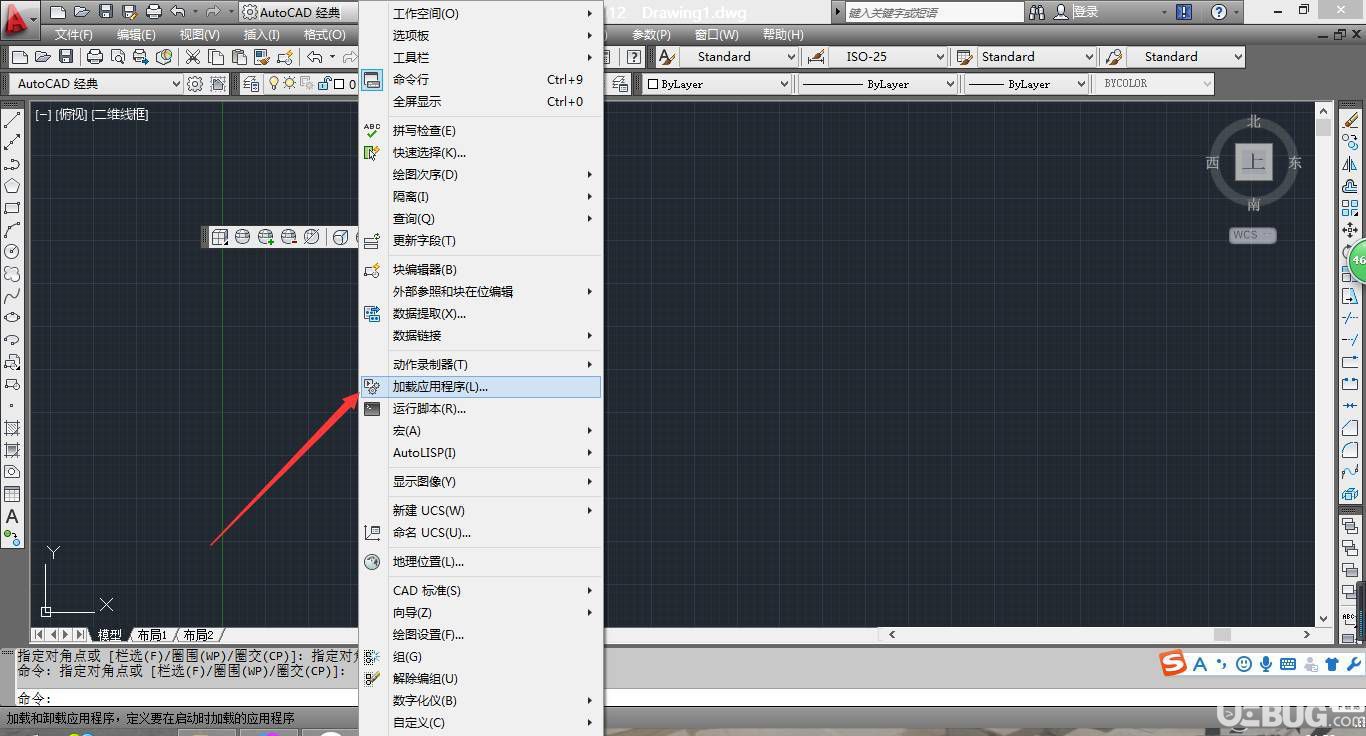This screenshot has height=736, width=1366.
Task: Open the Dimension Style icon
Action: pyautogui.click(x=817, y=57)
